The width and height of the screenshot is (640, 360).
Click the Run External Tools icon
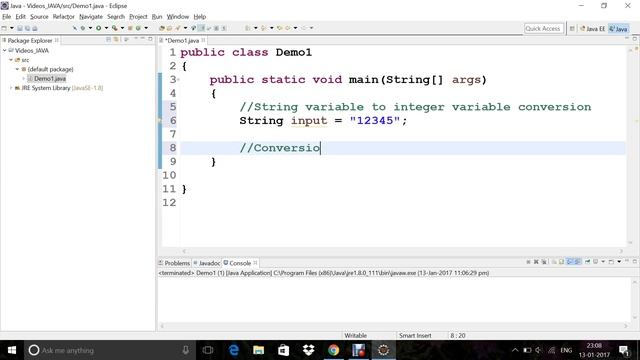point(115,28)
